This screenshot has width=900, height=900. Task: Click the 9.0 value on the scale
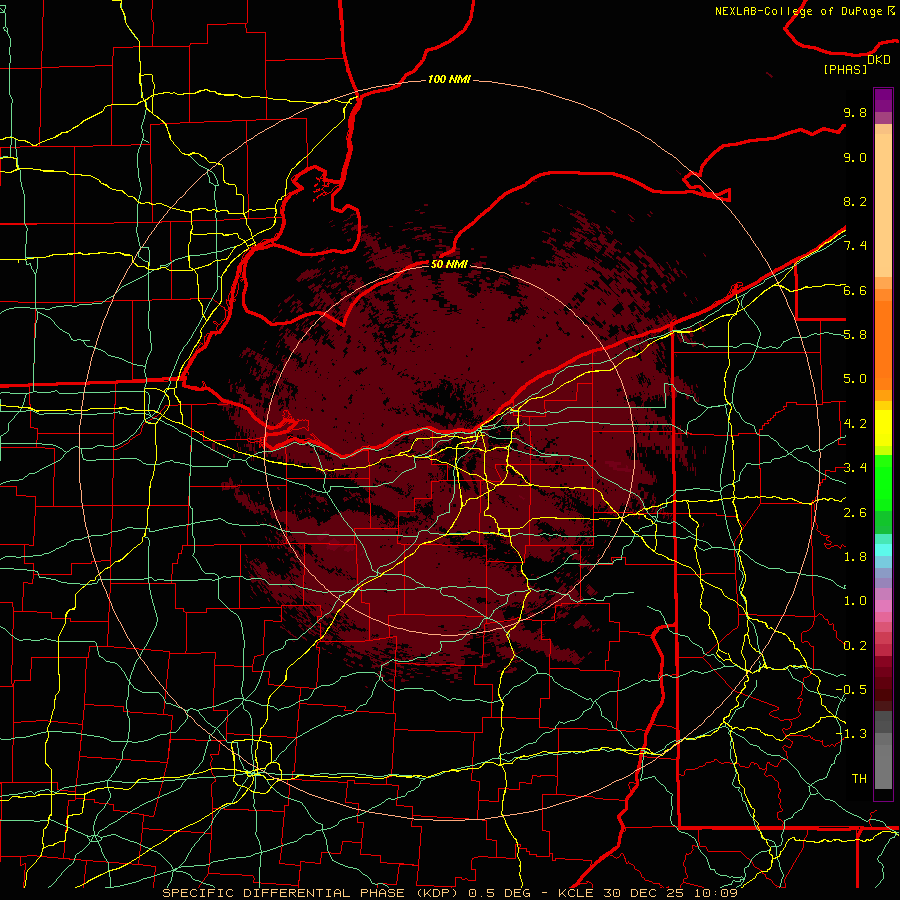[x=855, y=157]
